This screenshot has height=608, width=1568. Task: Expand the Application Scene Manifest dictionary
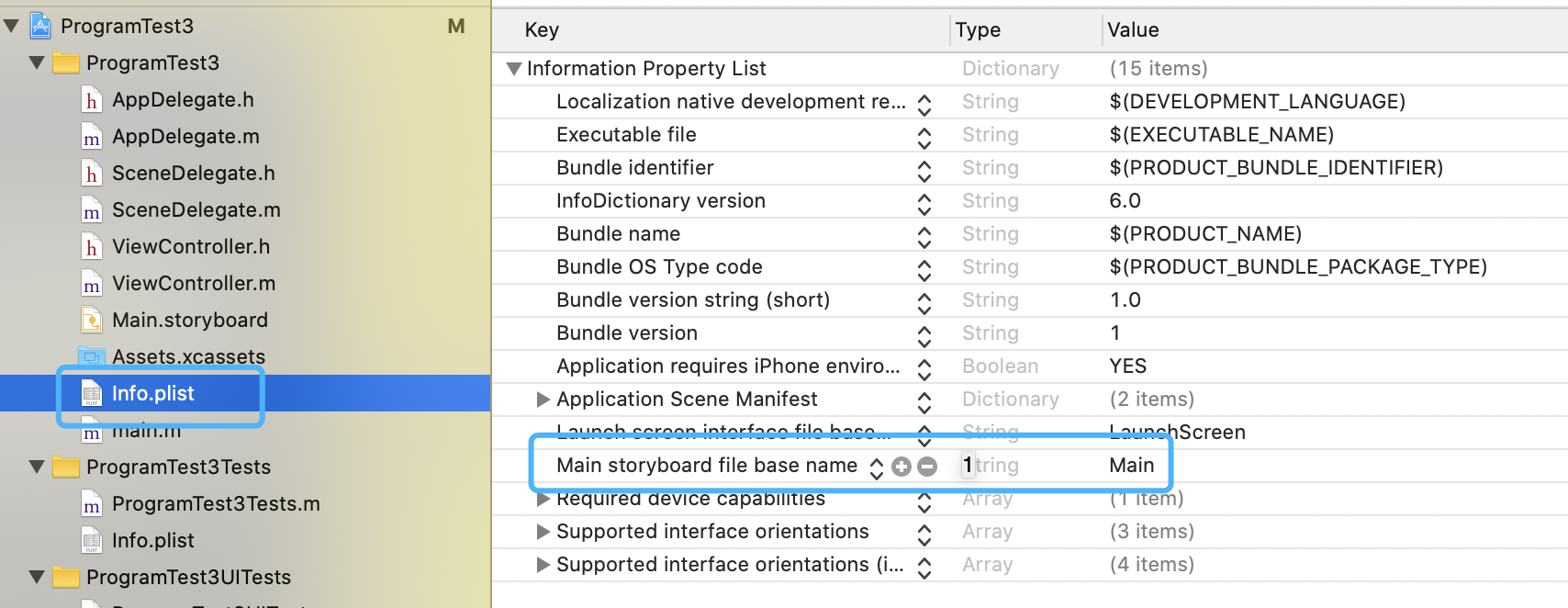pos(543,400)
